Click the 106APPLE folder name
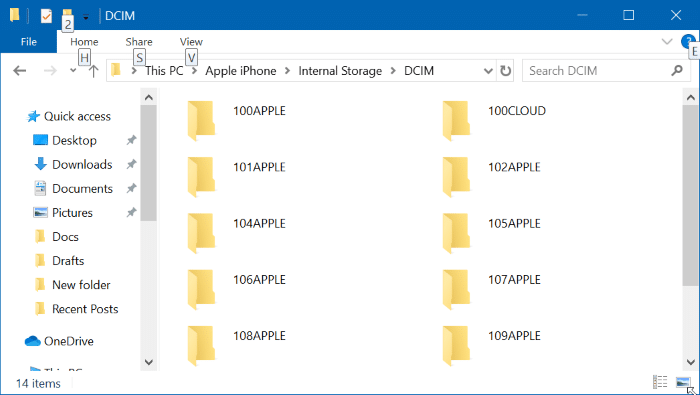This screenshot has width=700, height=395. coord(259,279)
